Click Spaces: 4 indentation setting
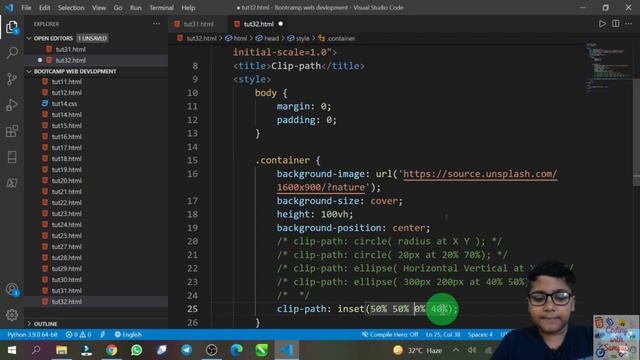 (480, 334)
